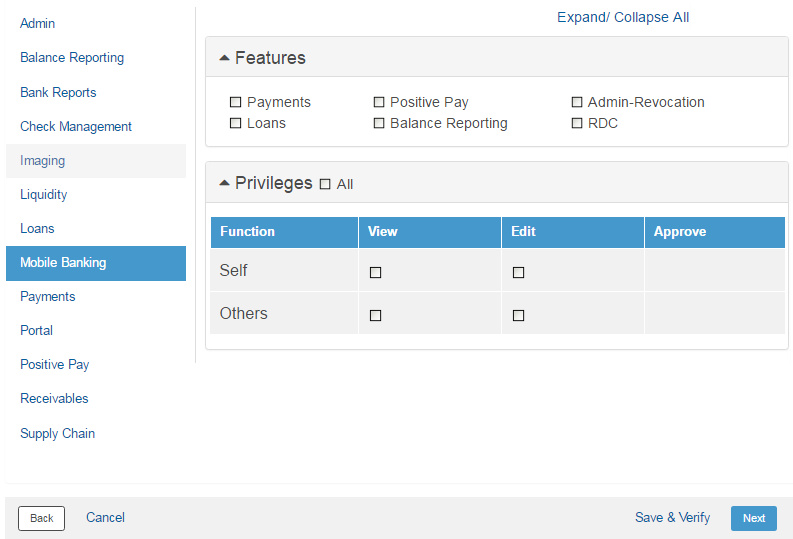Select Liquidity from the sidebar

44,194
